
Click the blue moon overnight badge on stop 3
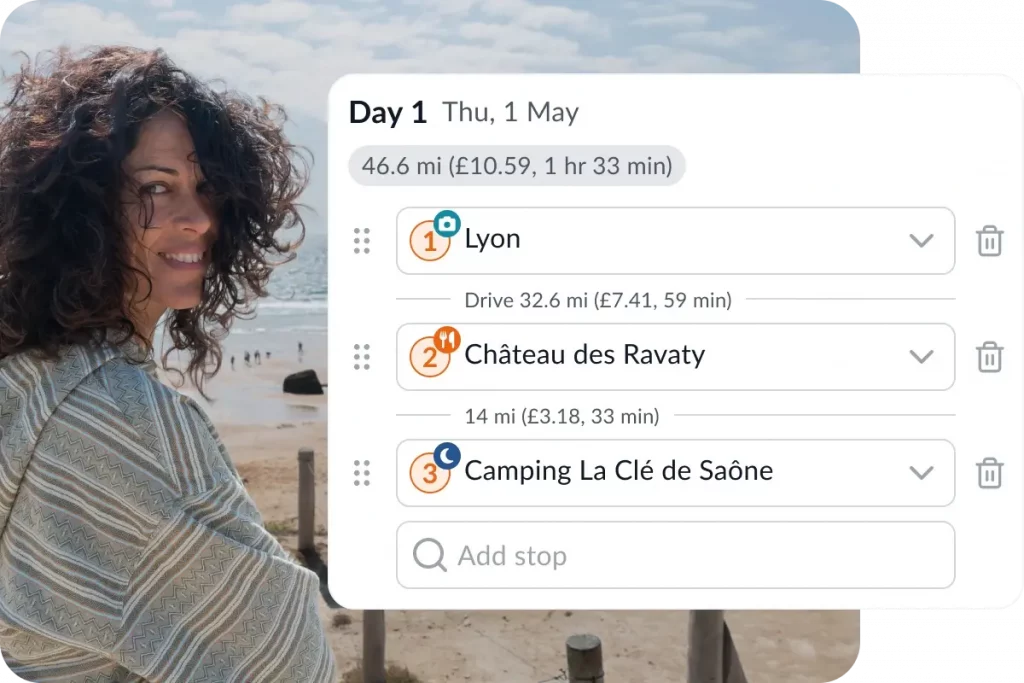click(x=447, y=456)
